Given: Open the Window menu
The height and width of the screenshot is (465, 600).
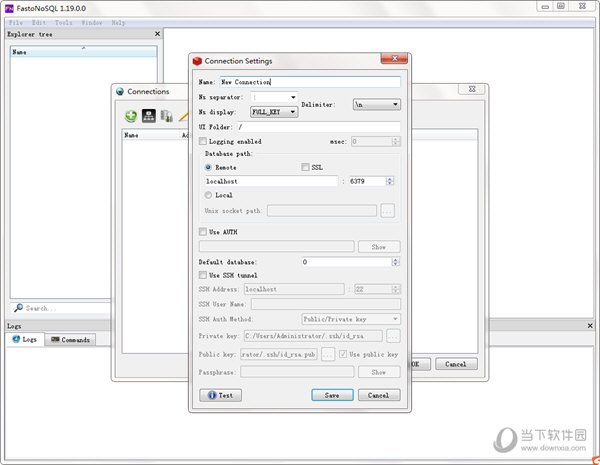Looking at the screenshot, I should point(92,23).
